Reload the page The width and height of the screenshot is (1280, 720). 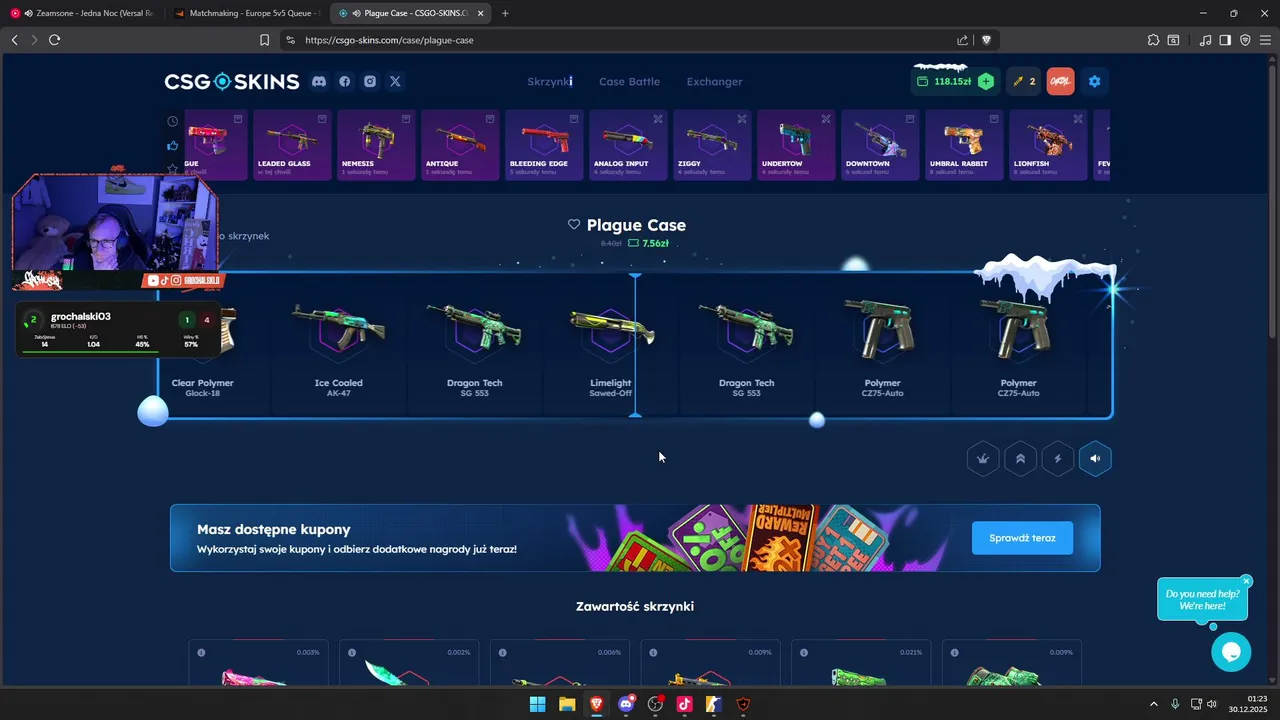(x=54, y=40)
